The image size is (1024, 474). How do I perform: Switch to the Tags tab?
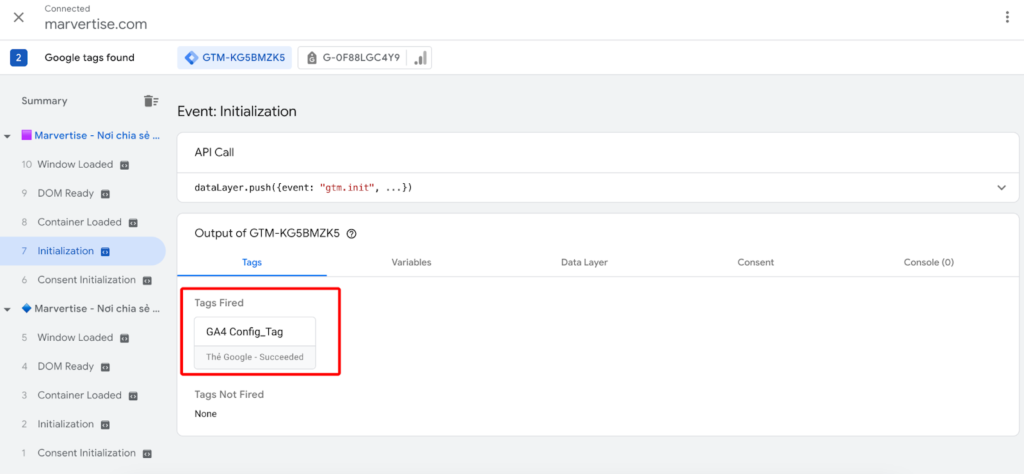pyautogui.click(x=252, y=262)
